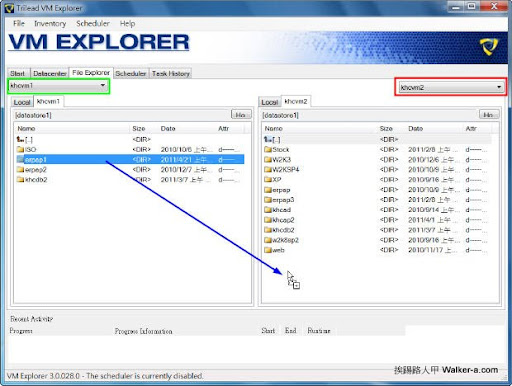Click the erpap folder icon in right pane
512x386 pixels.
(268, 190)
